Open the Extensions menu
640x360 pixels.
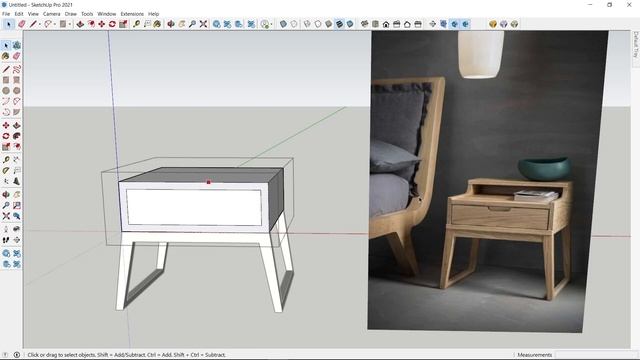(x=132, y=14)
